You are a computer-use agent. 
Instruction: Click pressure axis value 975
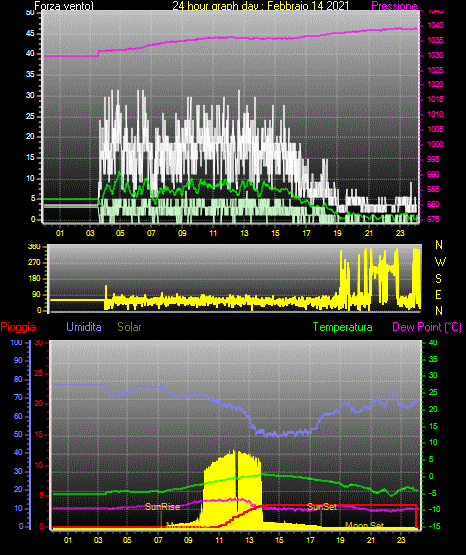[x=433, y=219]
